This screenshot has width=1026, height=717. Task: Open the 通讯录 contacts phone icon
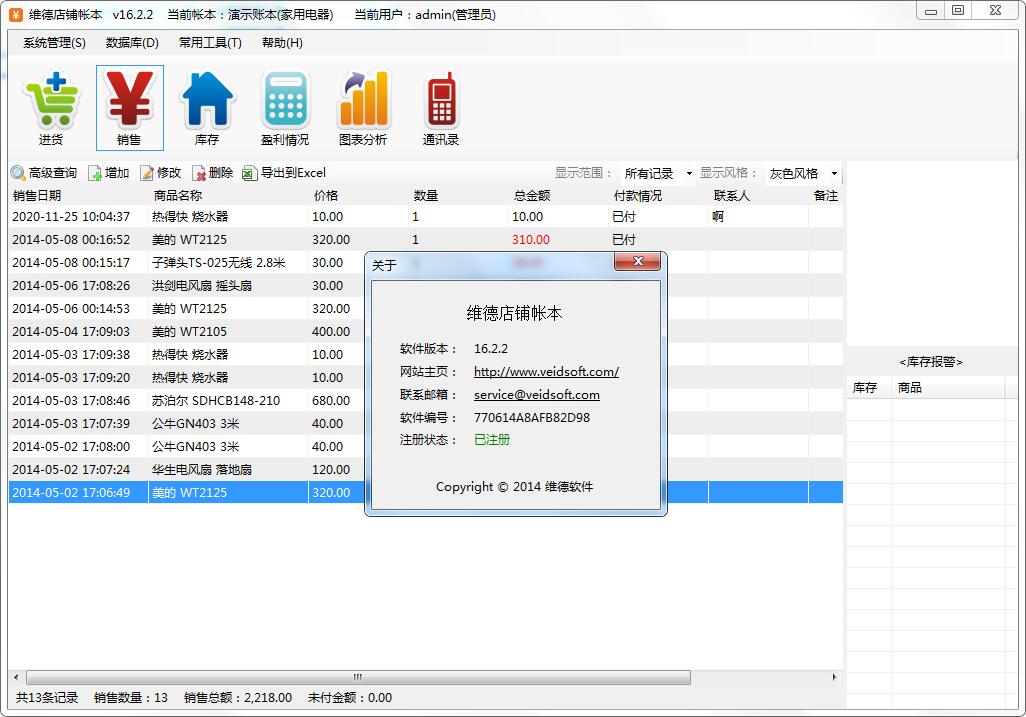(441, 108)
